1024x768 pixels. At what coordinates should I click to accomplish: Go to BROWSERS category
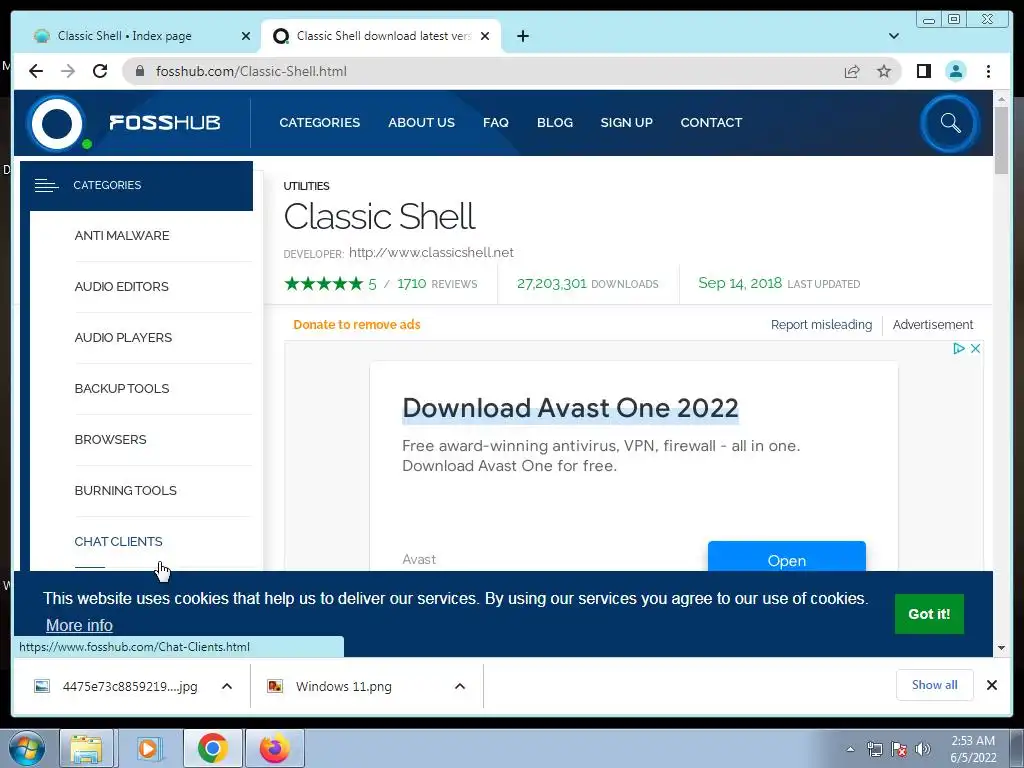click(110, 440)
